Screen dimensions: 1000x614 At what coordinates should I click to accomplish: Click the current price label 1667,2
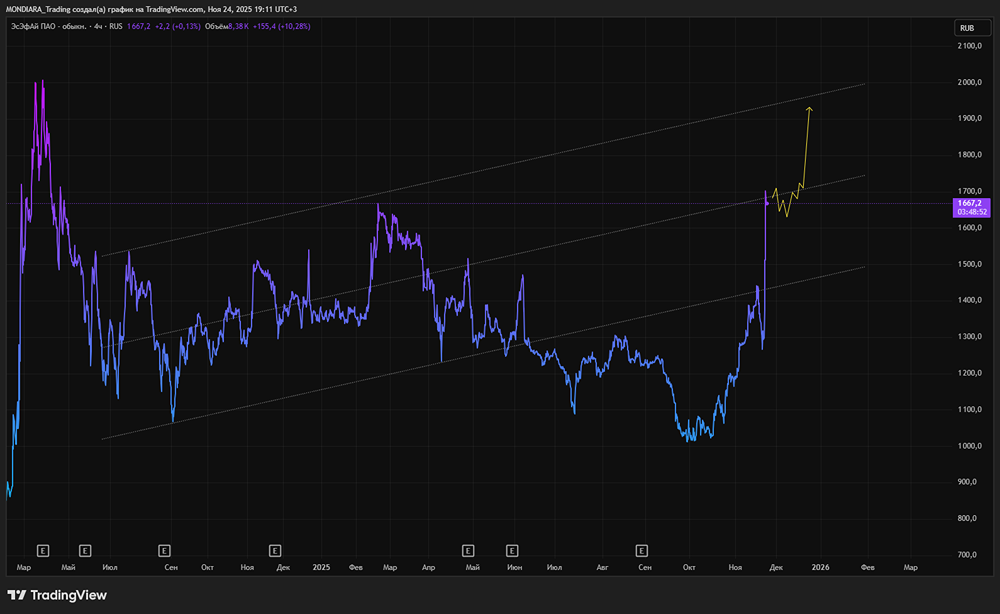coord(971,203)
